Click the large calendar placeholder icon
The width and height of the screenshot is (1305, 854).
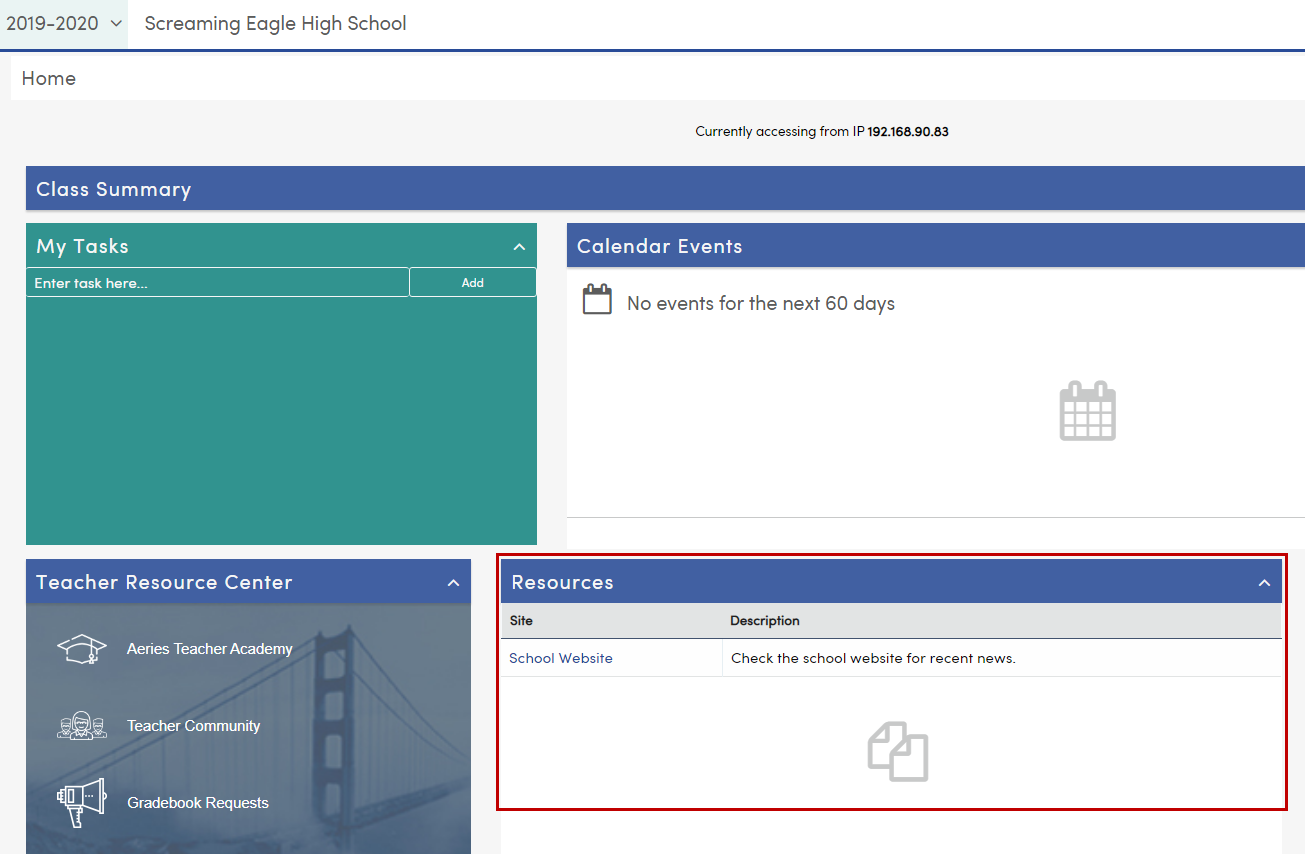click(x=1087, y=410)
